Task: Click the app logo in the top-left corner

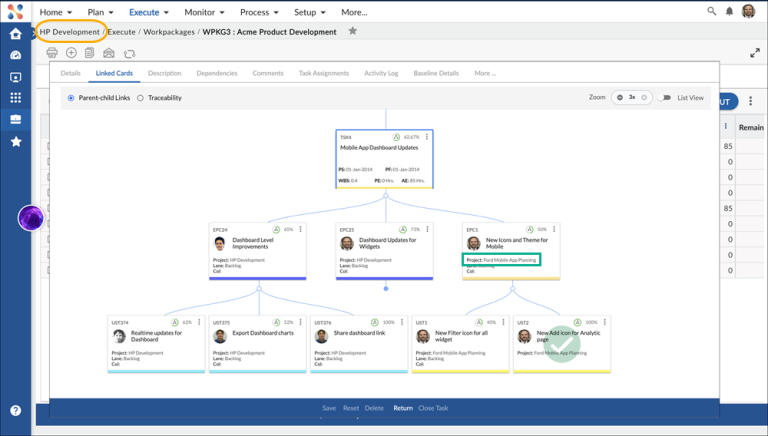Action: pyautogui.click(x=15, y=11)
